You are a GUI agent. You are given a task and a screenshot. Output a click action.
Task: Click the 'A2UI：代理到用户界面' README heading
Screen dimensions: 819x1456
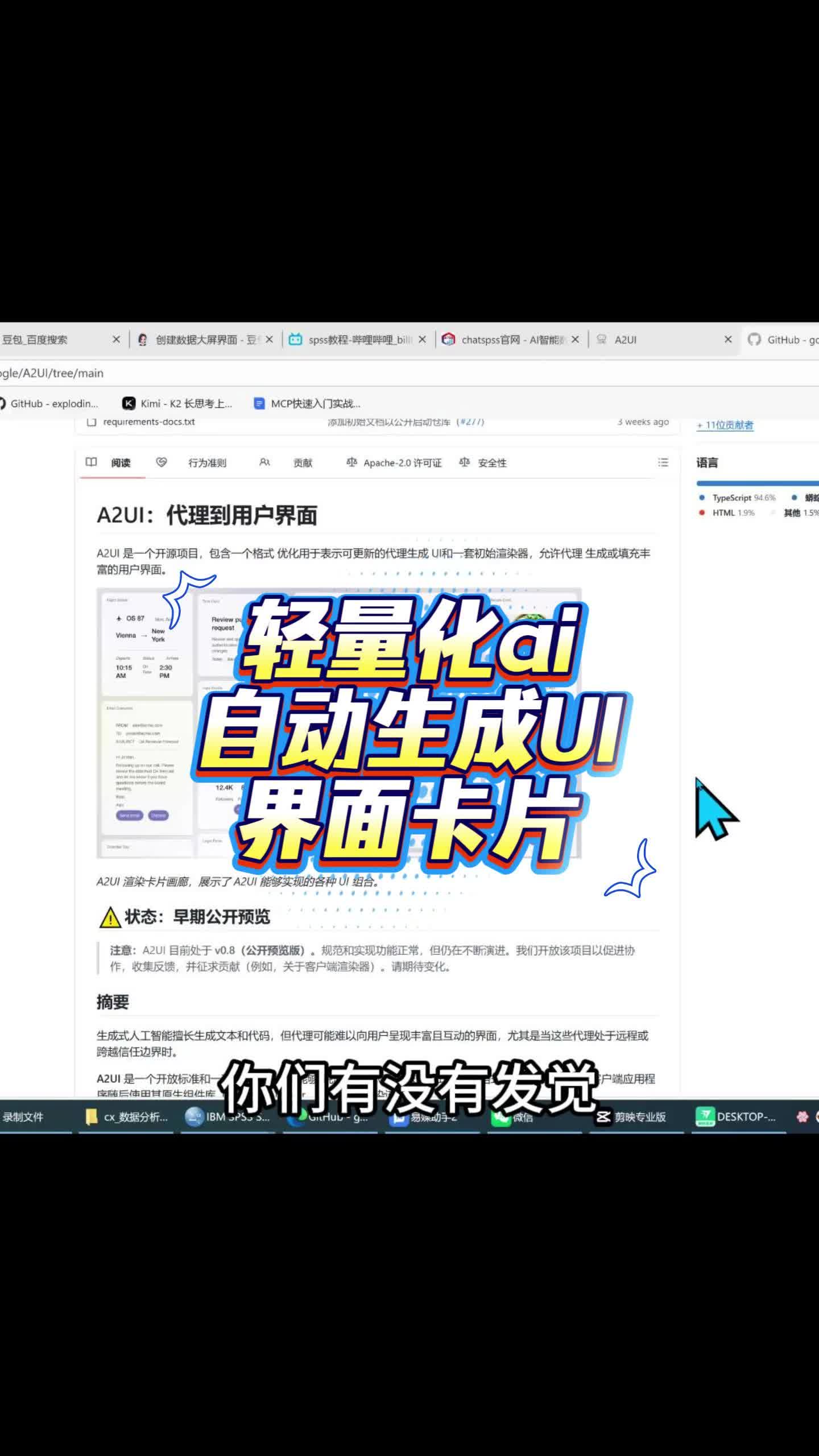(x=207, y=515)
